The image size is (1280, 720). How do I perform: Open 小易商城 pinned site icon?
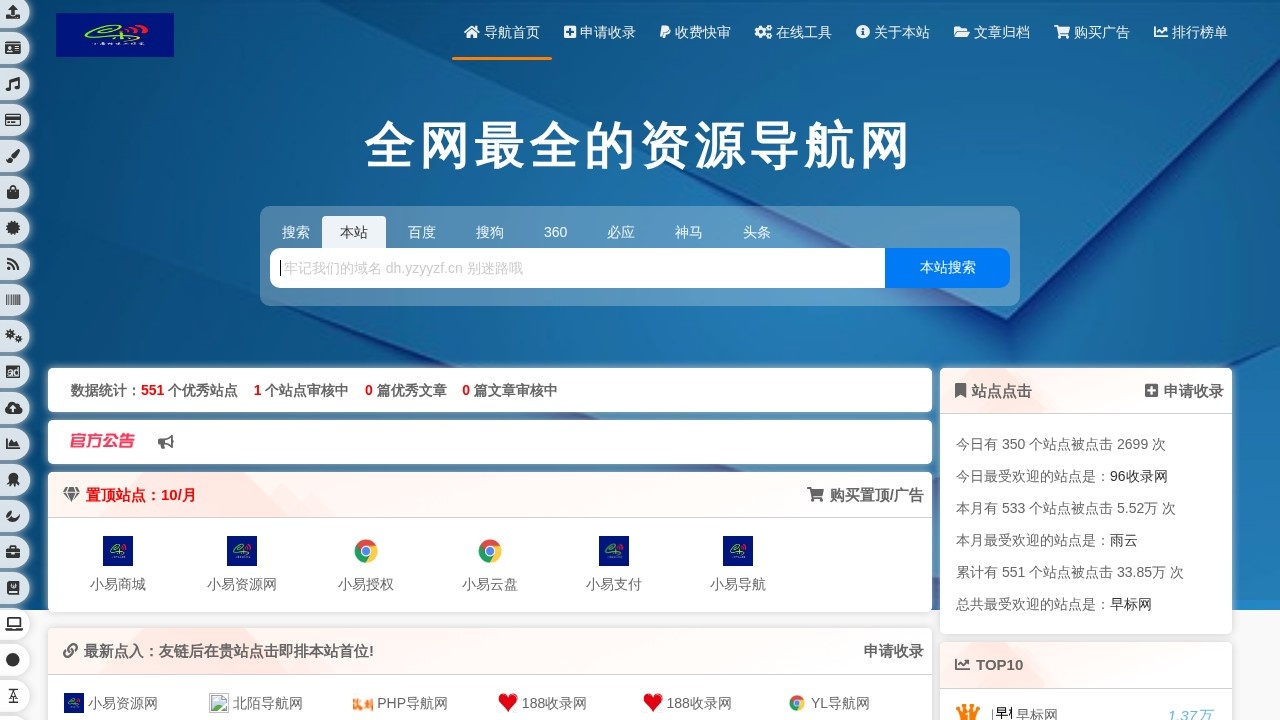[x=118, y=551]
